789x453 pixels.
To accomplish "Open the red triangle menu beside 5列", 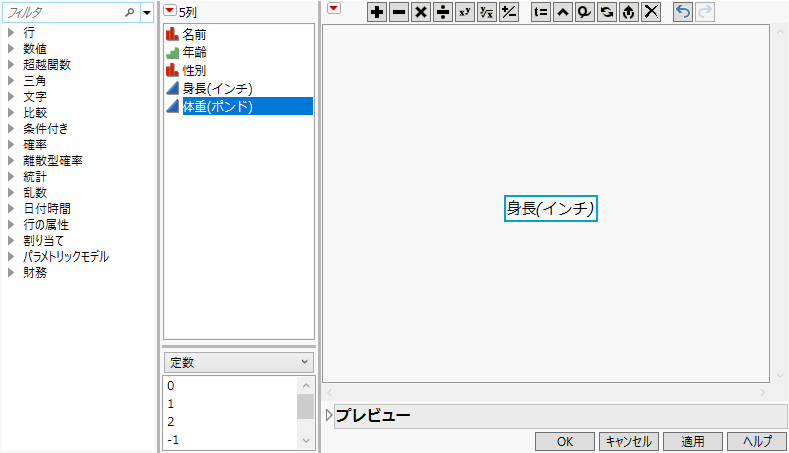I will pyautogui.click(x=170, y=11).
